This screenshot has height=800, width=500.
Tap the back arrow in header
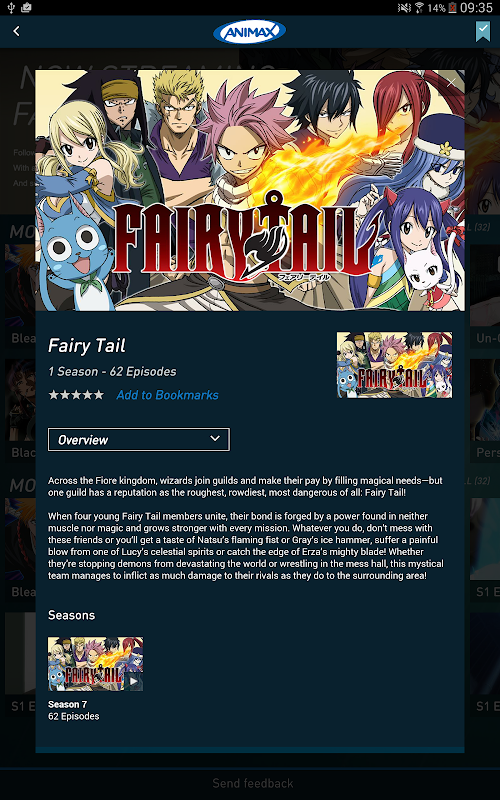pyautogui.click(x=16, y=32)
